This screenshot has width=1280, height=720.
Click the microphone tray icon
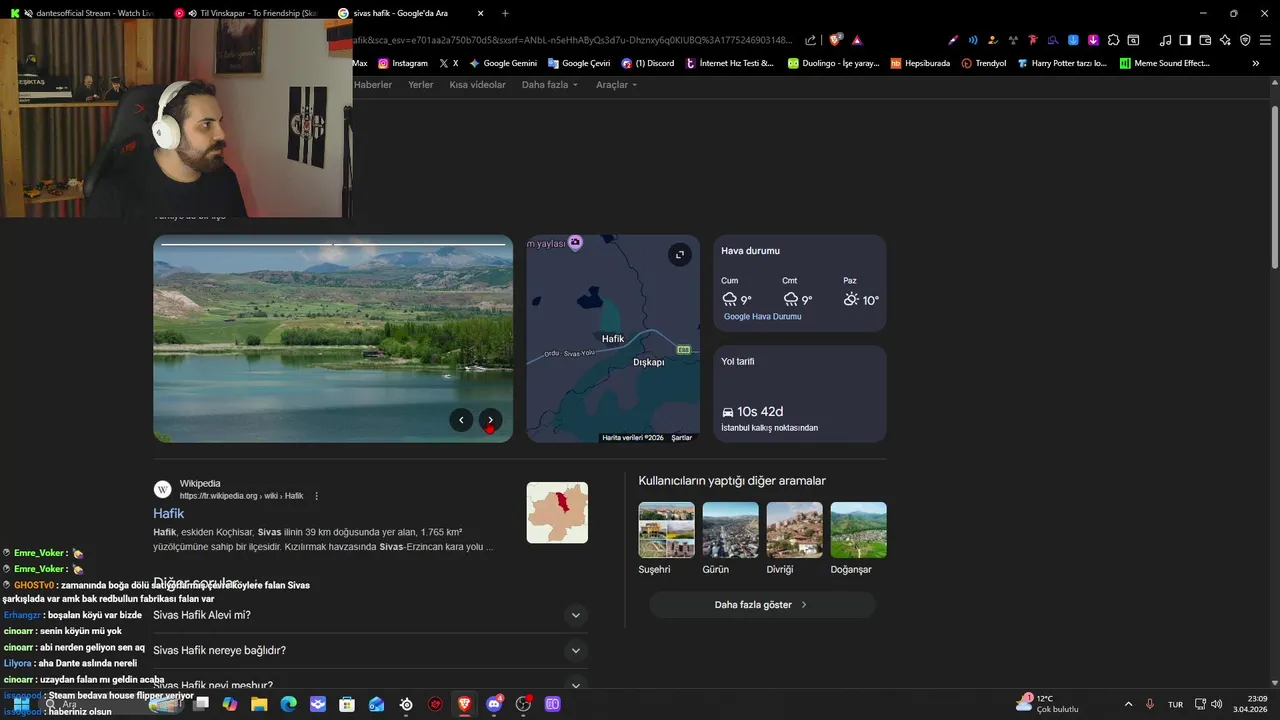point(1150,704)
